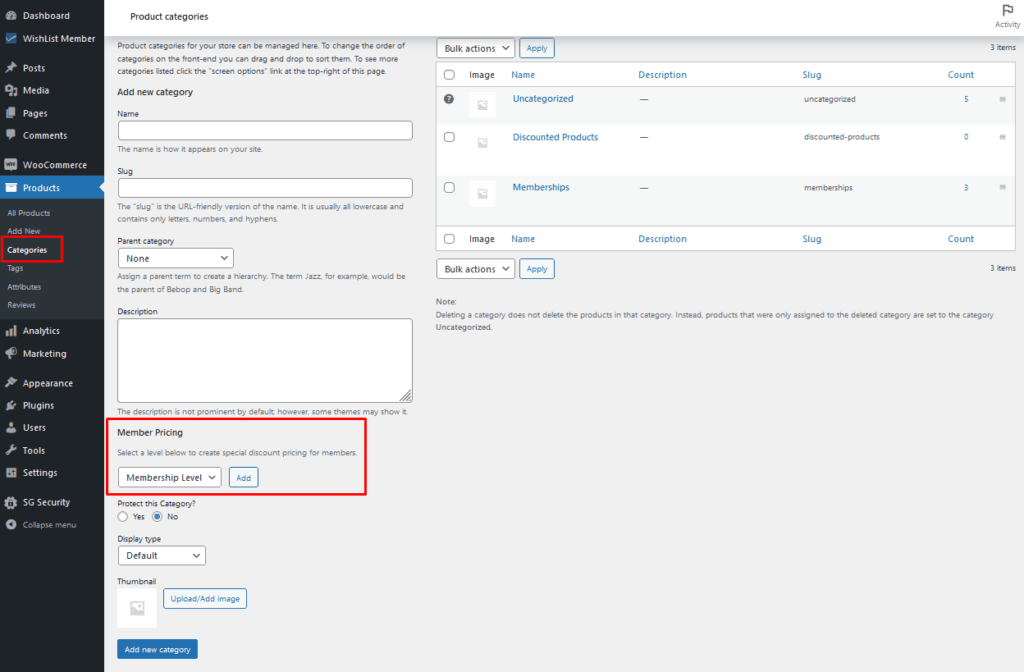Open the Membership Level dropdown

[170, 477]
